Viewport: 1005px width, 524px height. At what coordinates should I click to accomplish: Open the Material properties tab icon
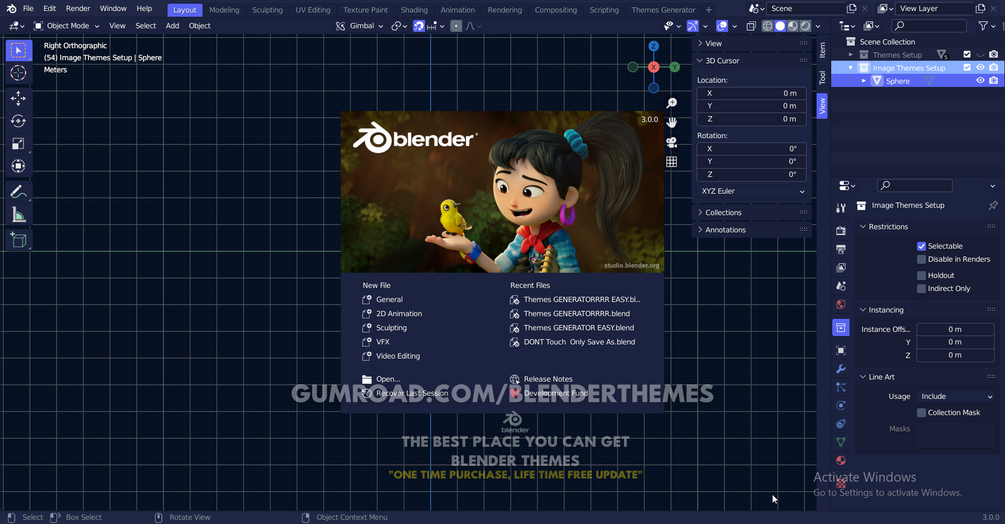(x=841, y=460)
